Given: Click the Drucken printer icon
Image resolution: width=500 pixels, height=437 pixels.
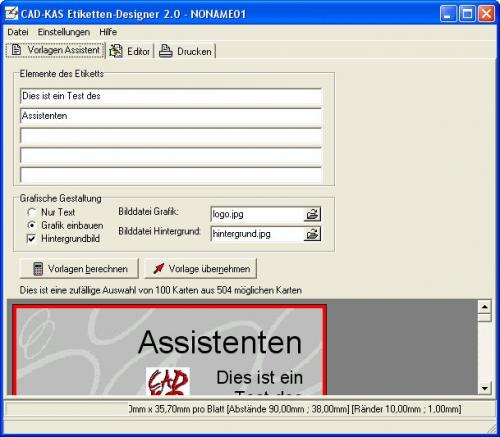Looking at the screenshot, I should (x=165, y=51).
